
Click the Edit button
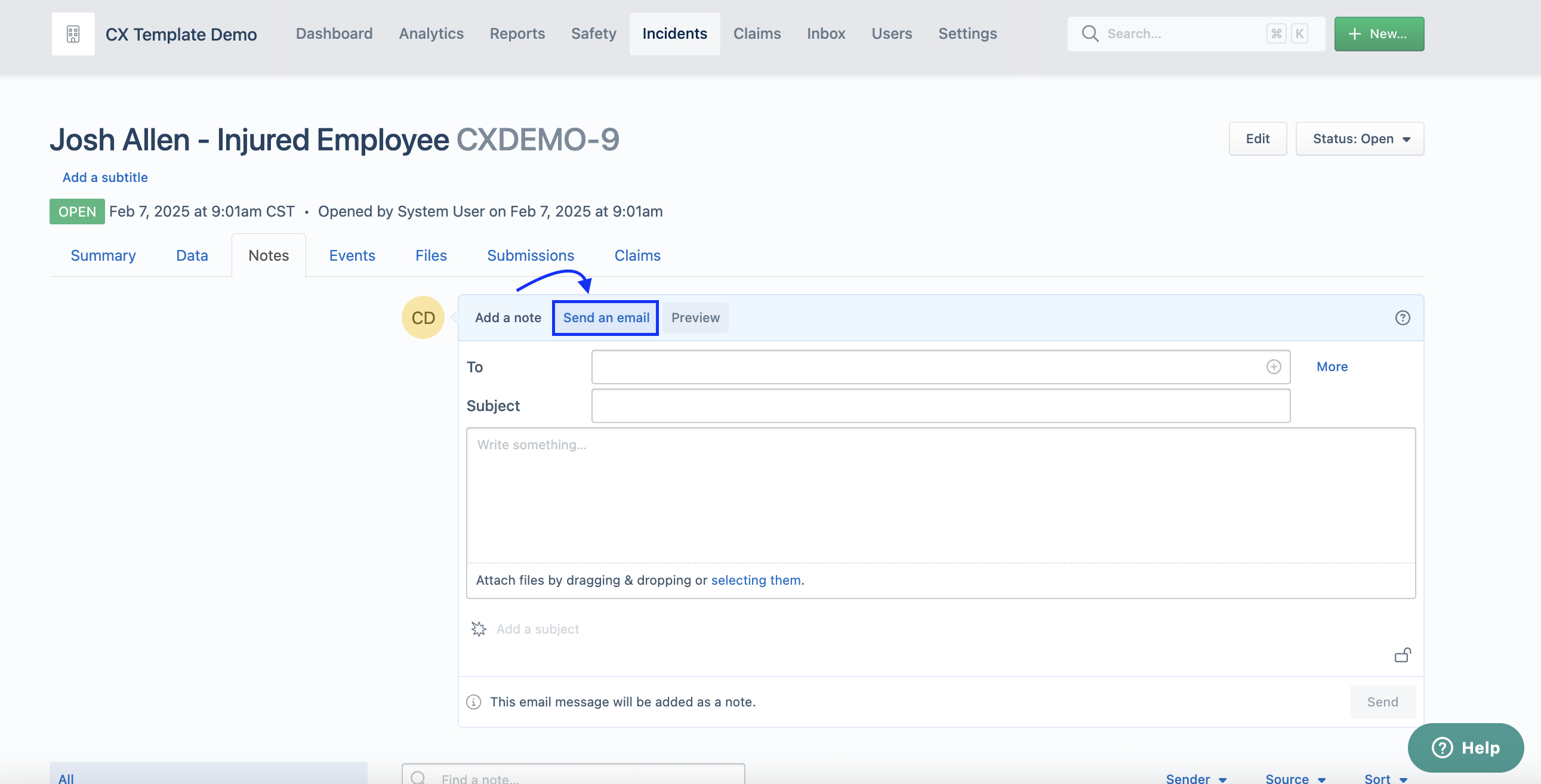coord(1258,139)
